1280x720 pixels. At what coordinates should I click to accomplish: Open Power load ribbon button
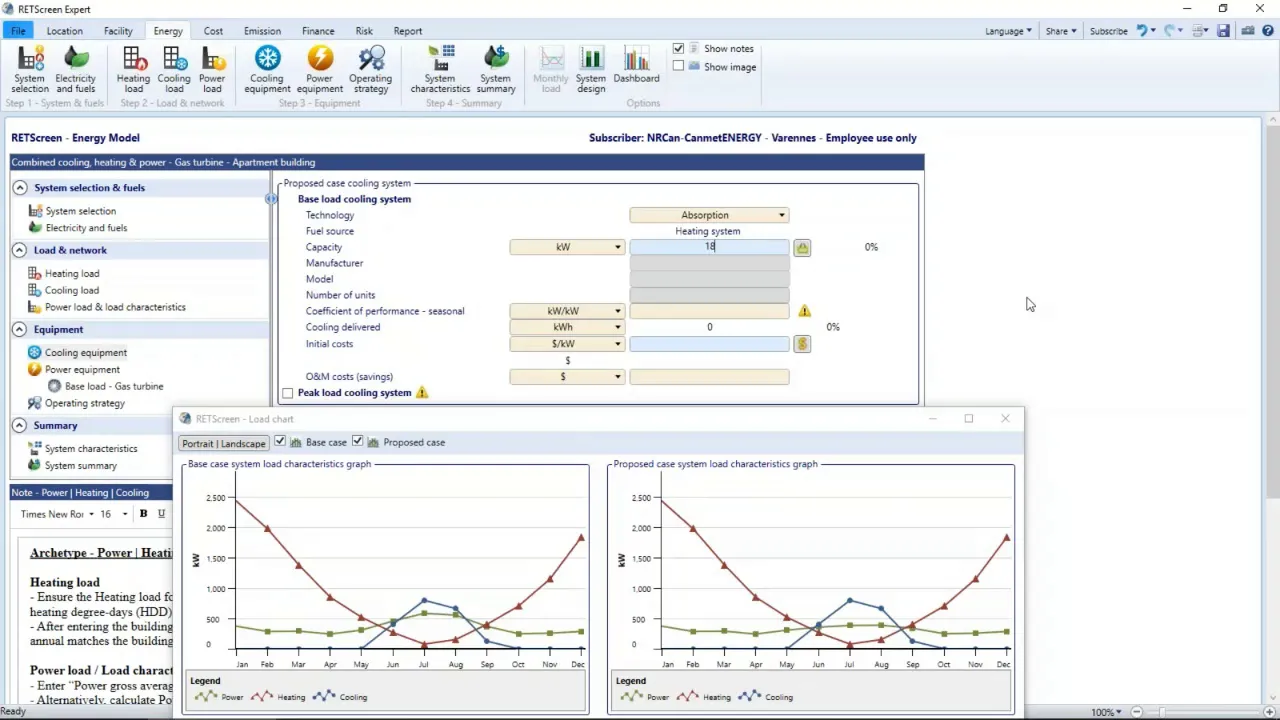coord(212,69)
